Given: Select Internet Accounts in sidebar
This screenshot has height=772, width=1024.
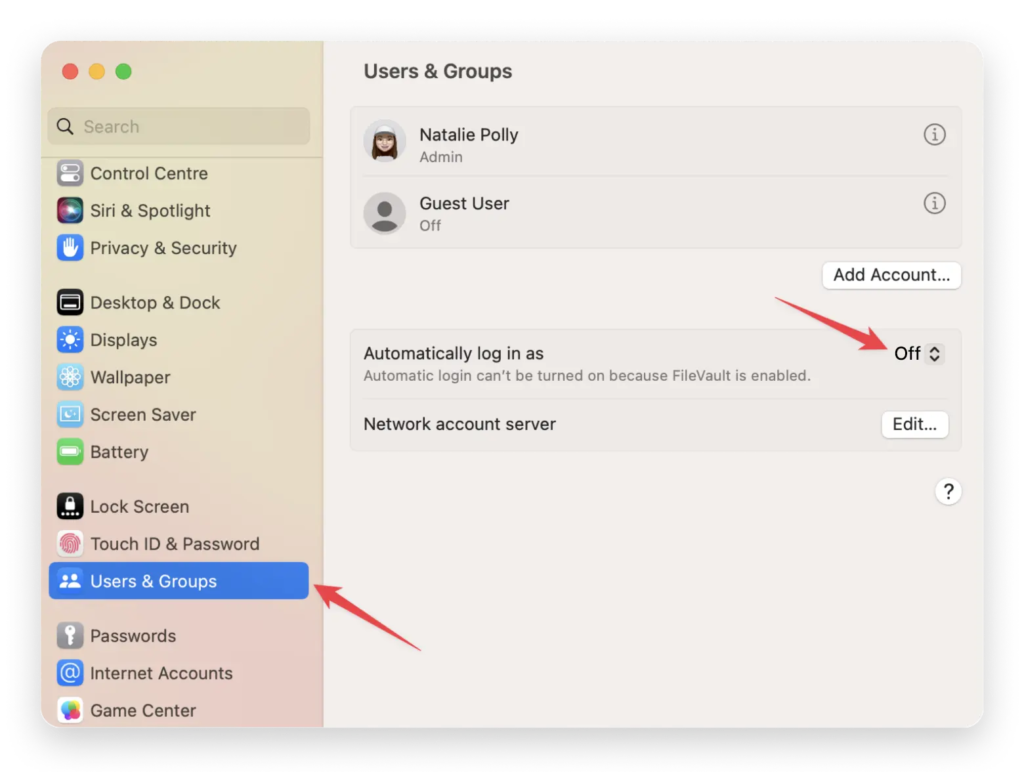Looking at the screenshot, I should [x=178, y=673].
